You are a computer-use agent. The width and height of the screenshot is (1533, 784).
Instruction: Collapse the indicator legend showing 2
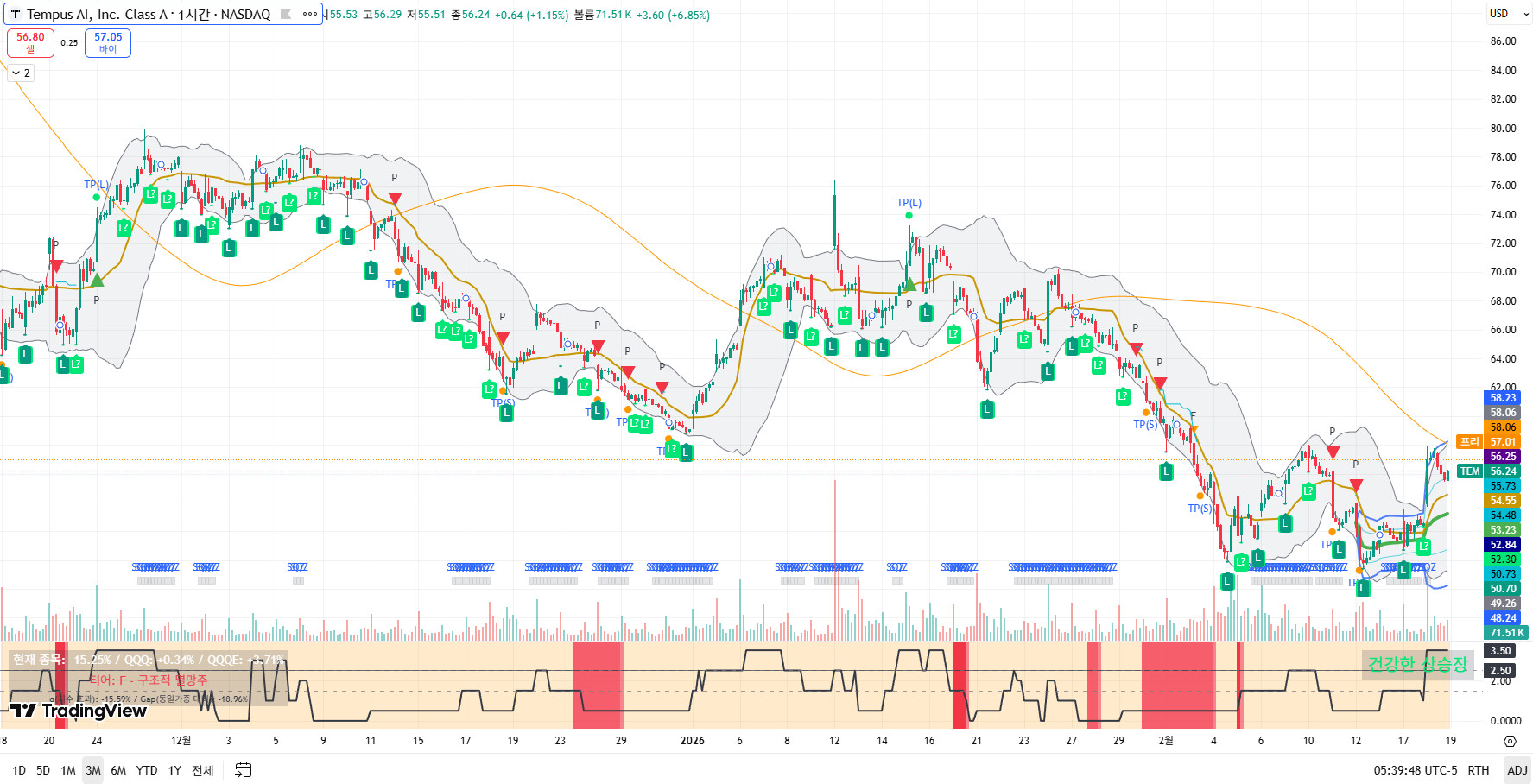22,73
